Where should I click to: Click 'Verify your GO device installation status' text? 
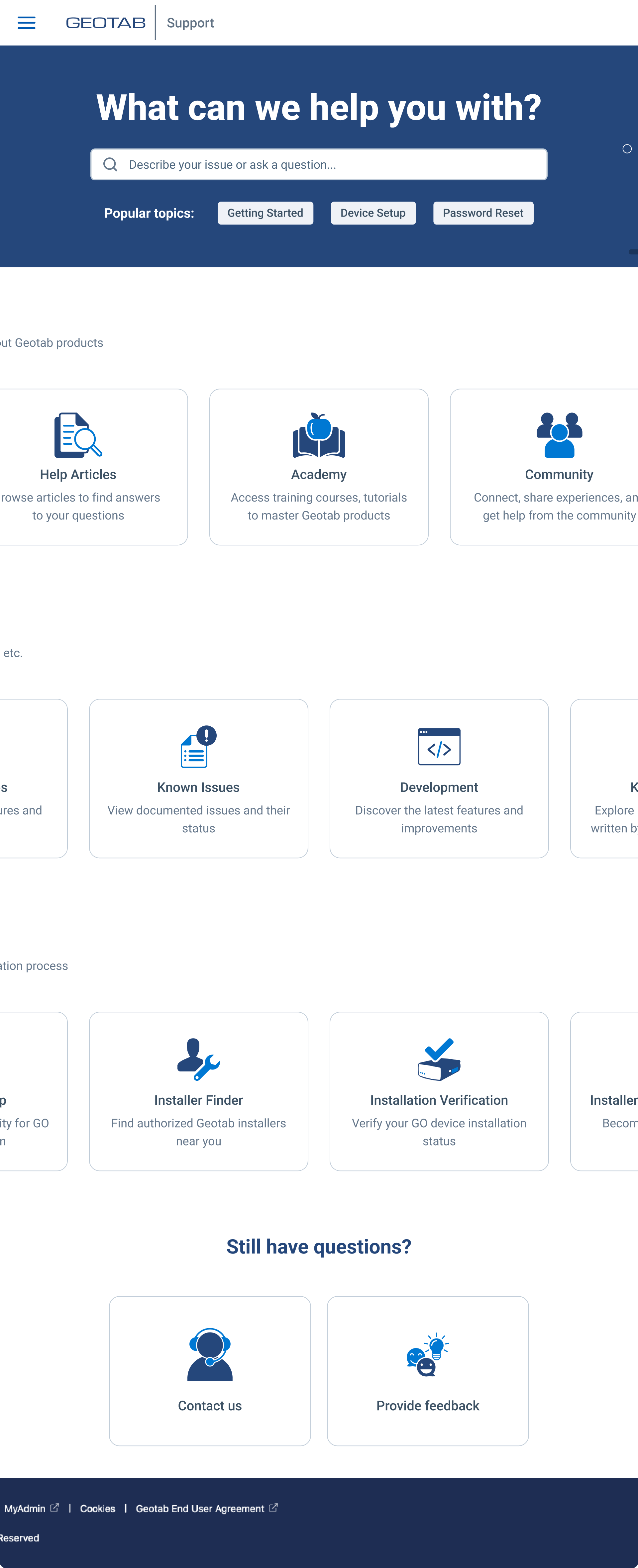point(439,1132)
